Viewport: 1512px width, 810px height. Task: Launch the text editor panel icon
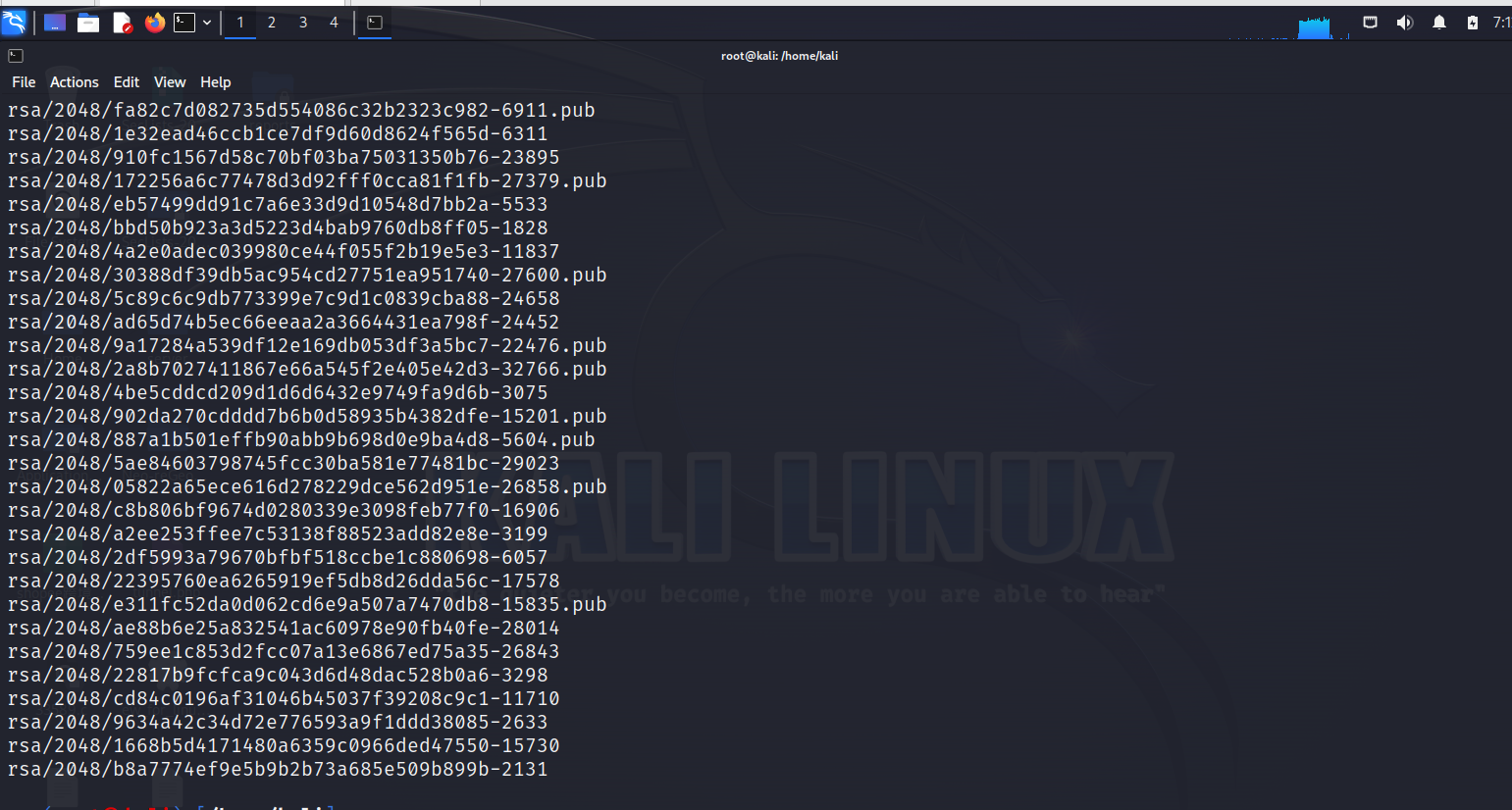pyautogui.click(x=122, y=23)
